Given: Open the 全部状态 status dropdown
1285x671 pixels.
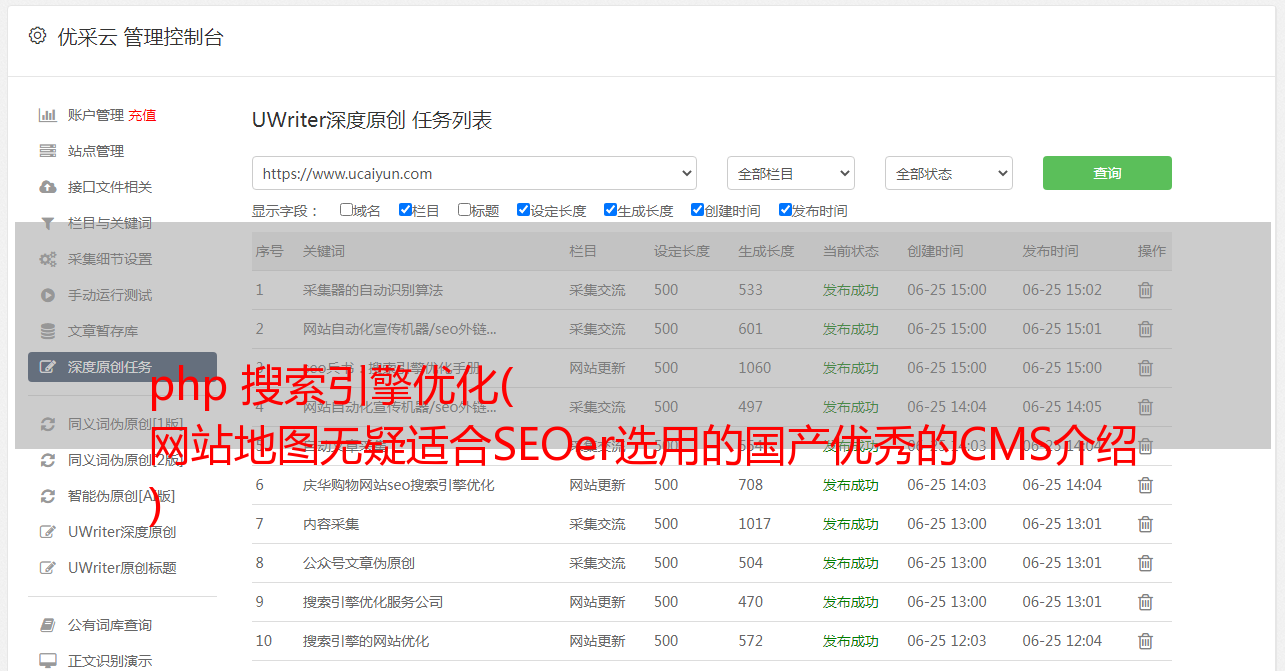Looking at the screenshot, I should pos(948,173).
